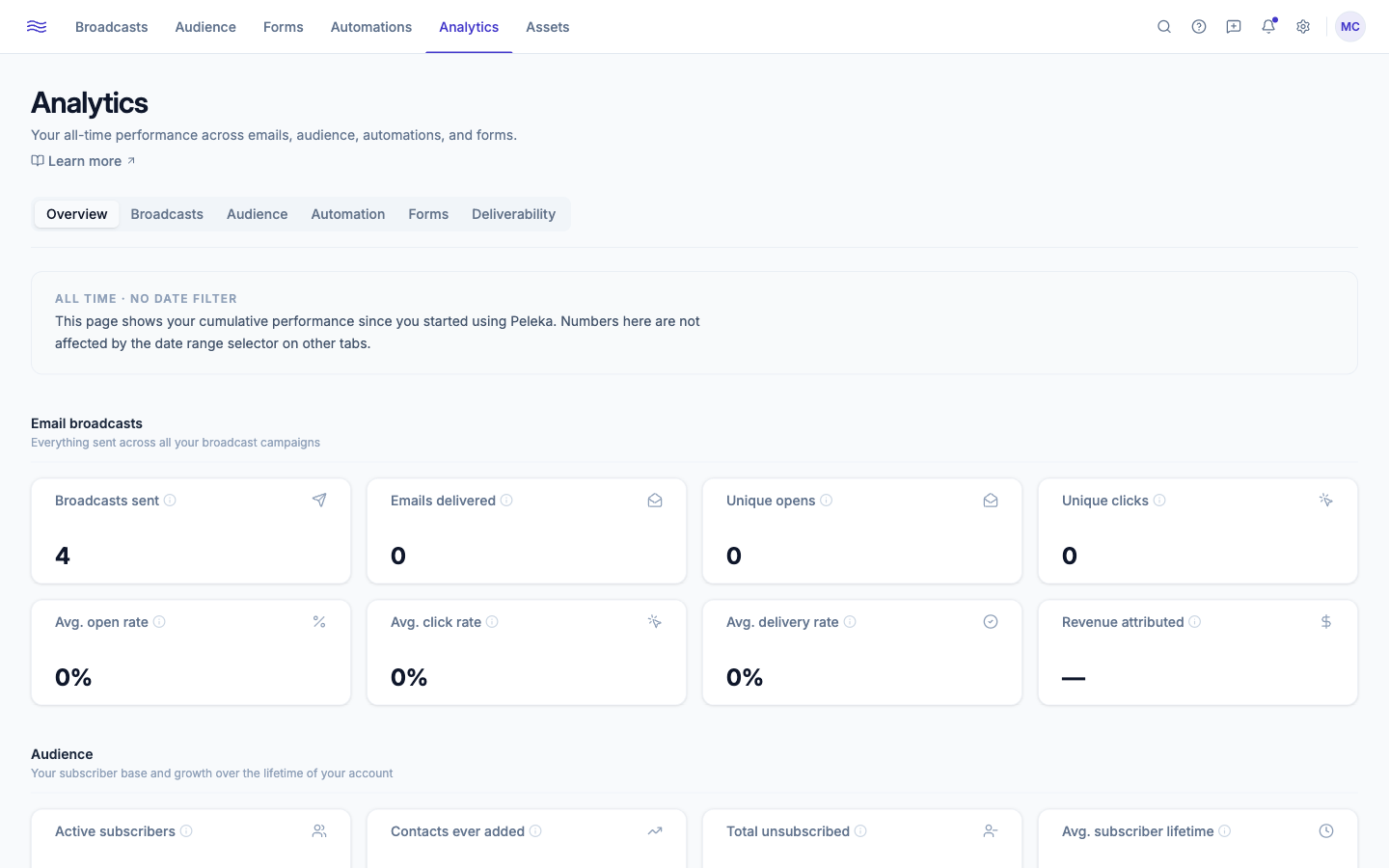
Task: Open the settings gear
Action: click(x=1303, y=27)
